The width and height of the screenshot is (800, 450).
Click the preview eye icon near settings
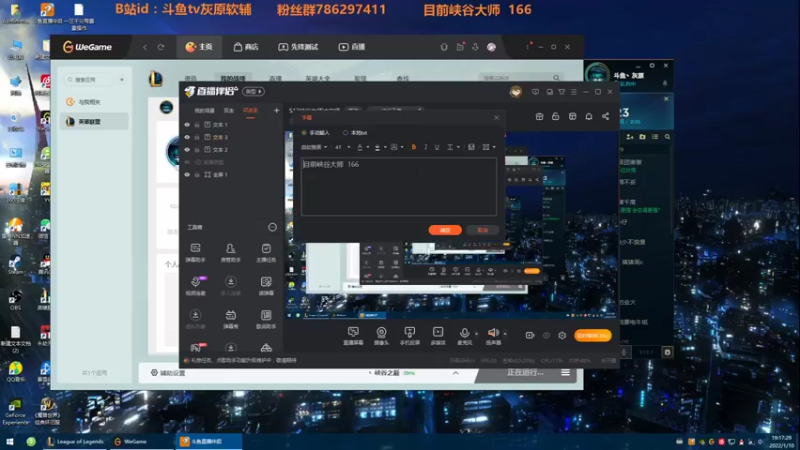546,335
